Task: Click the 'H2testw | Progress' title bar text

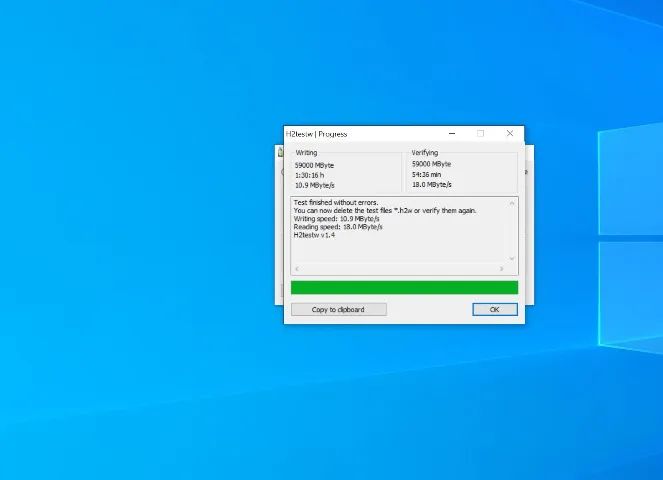Action: 316,134
